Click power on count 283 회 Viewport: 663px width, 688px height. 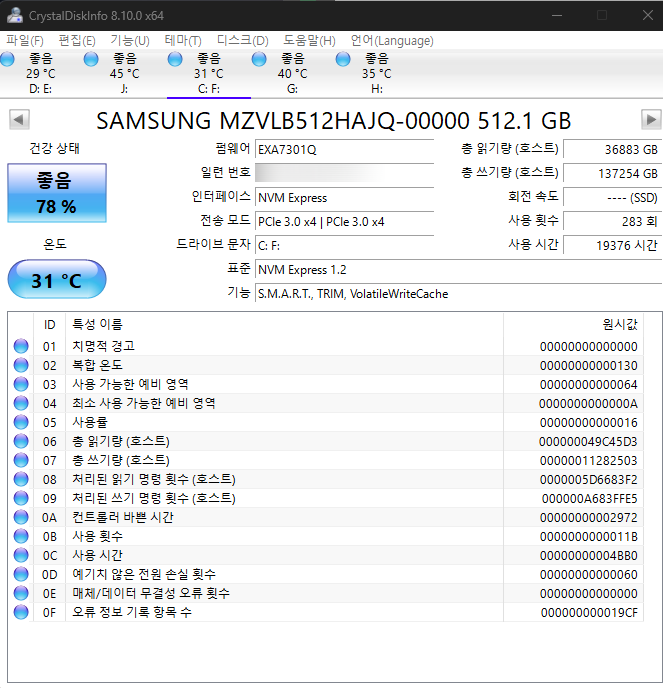tap(613, 221)
